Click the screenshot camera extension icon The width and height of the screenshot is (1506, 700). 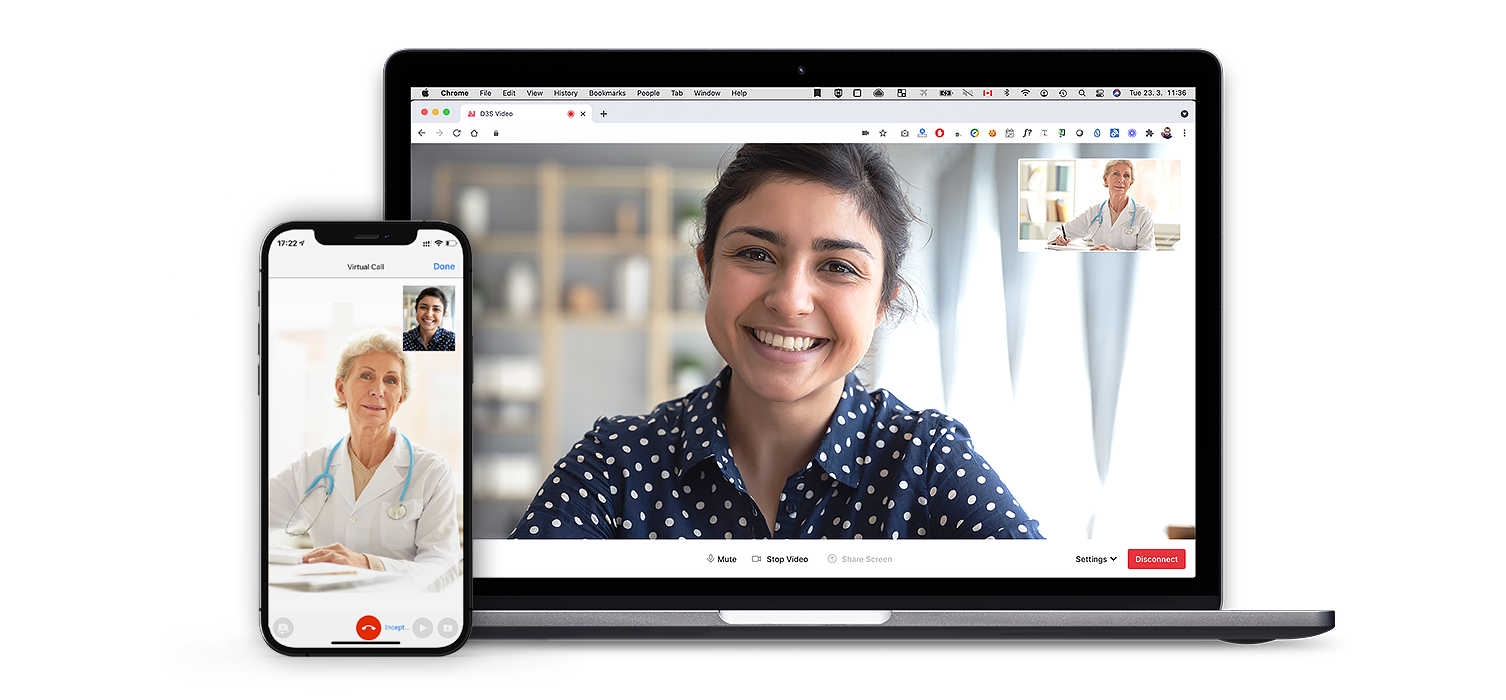[905, 133]
